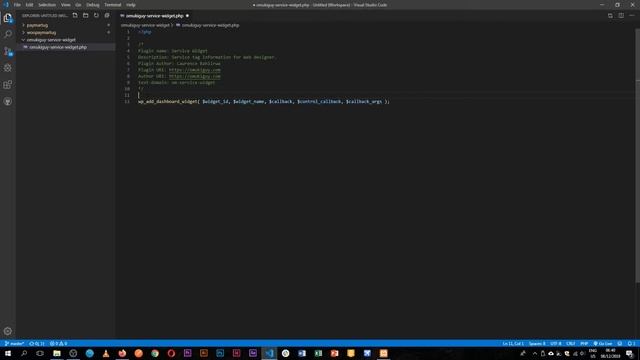Open the Go menu
Viewport: 640px width, 360px height.
coord(78,5)
